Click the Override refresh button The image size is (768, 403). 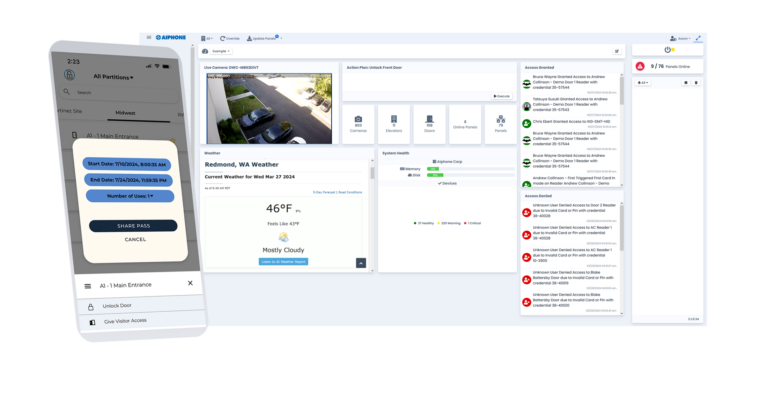pos(230,38)
